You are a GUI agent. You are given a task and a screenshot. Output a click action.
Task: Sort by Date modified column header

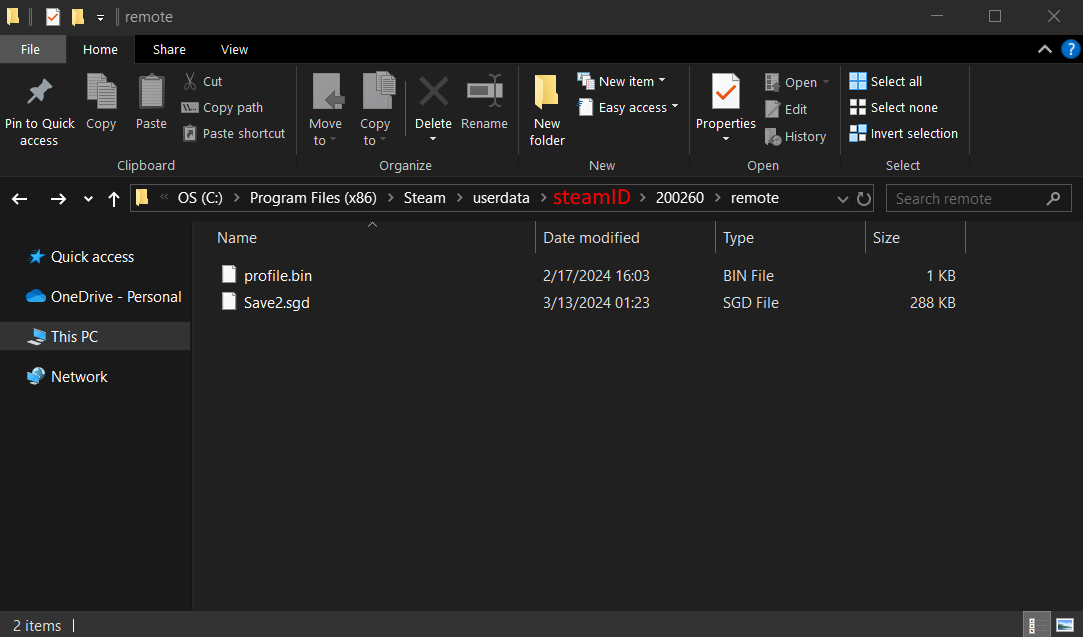(591, 238)
